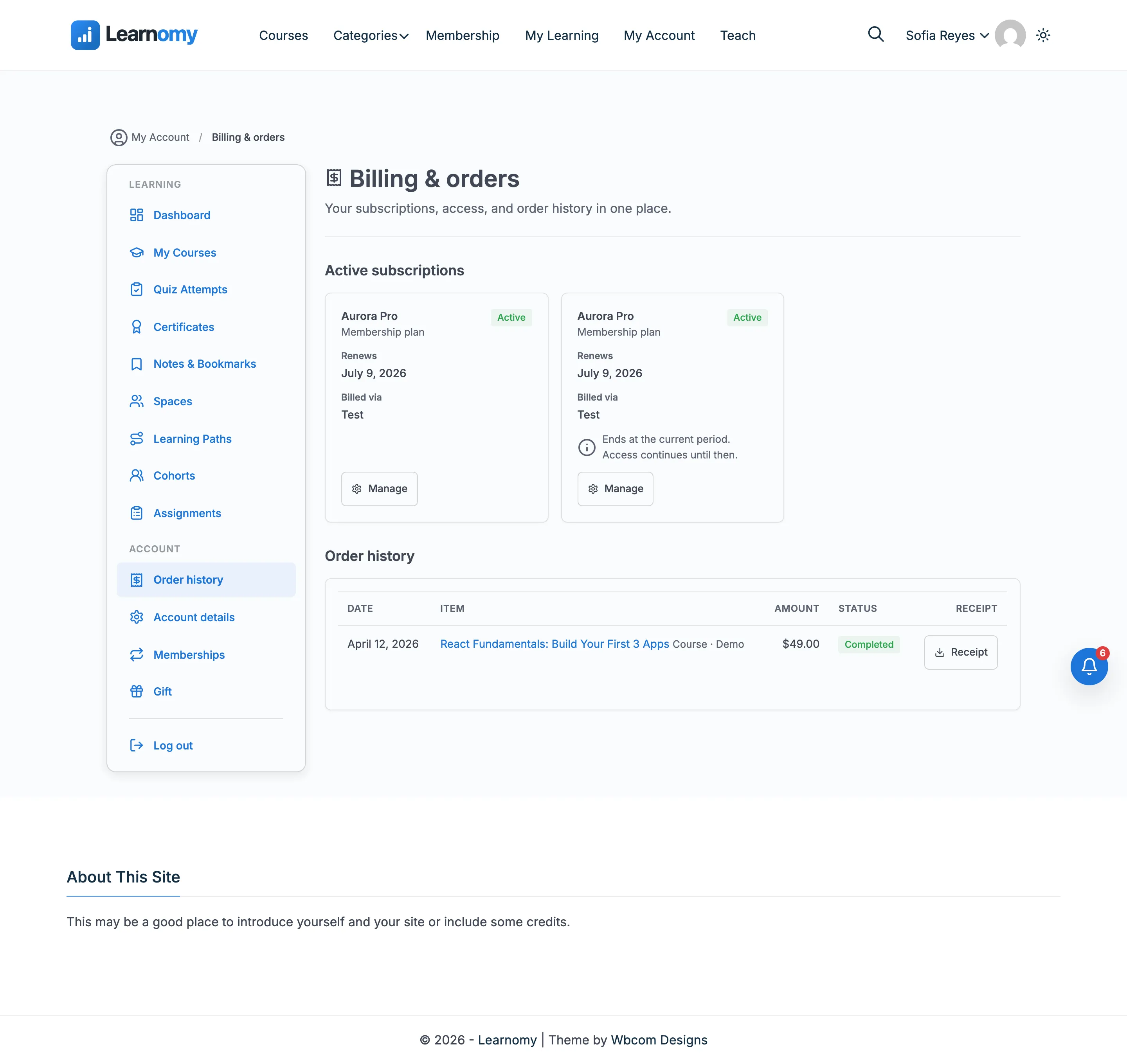Click the Log out door icon

[x=137, y=745]
